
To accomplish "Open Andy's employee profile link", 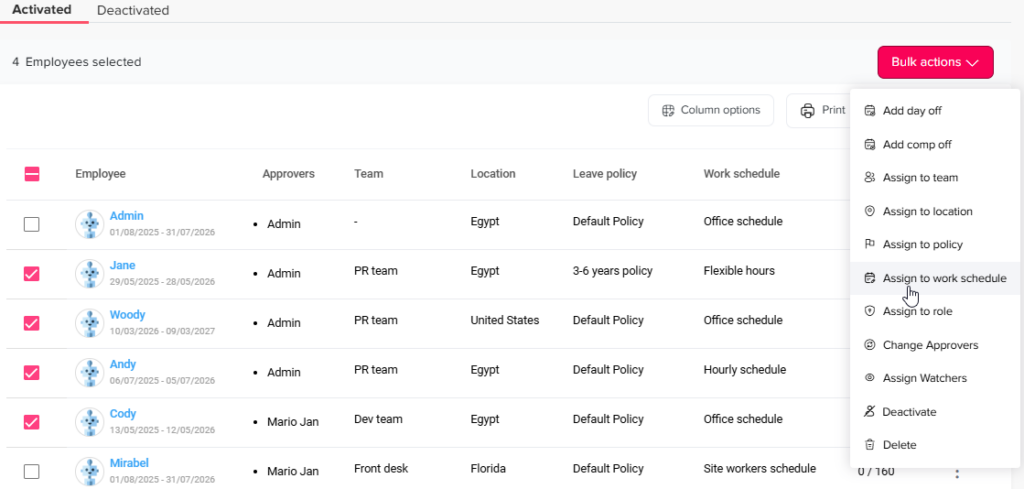I will (x=123, y=364).
